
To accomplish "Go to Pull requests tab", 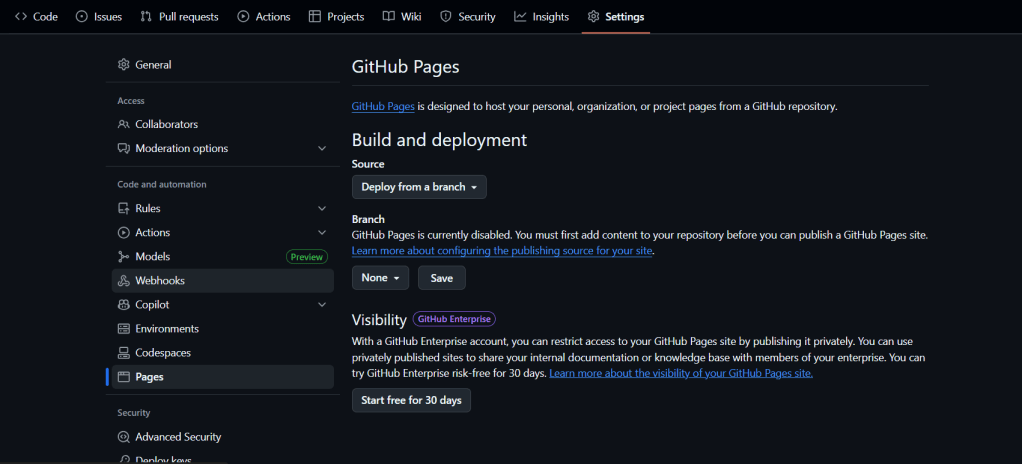I will coord(180,17).
